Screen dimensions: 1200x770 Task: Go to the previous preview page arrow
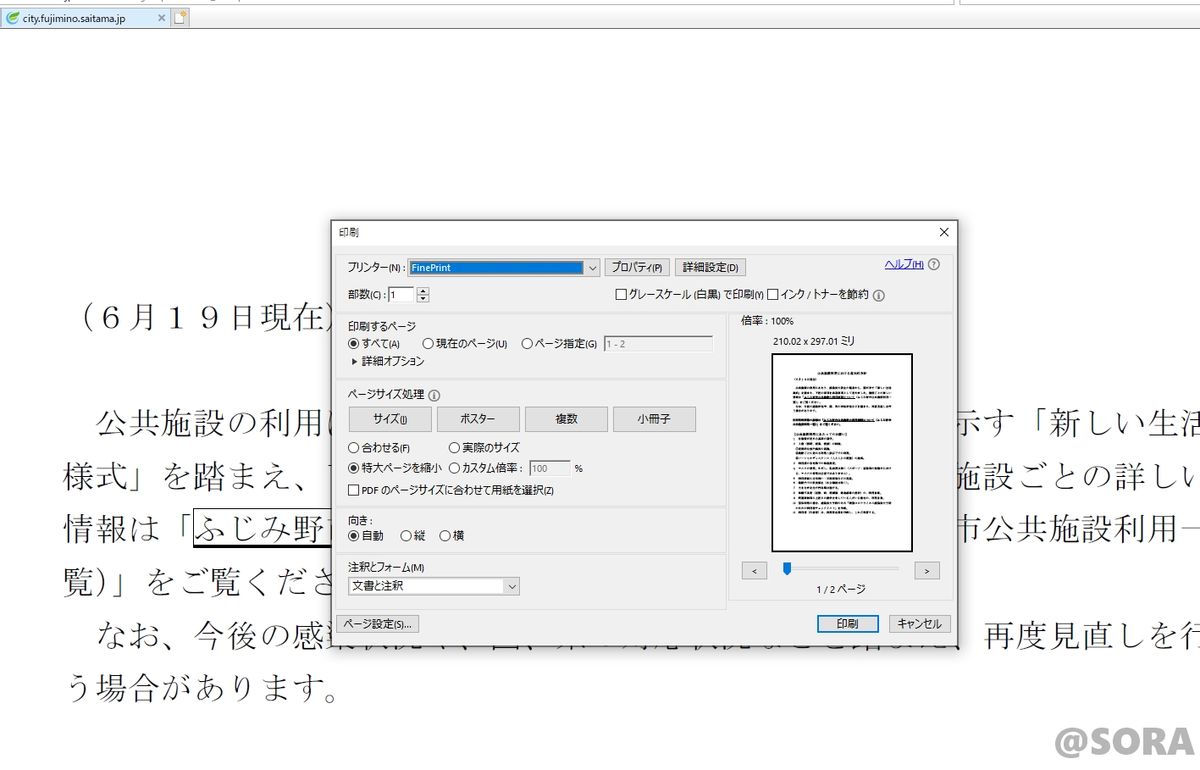pyautogui.click(x=754, y=570)
